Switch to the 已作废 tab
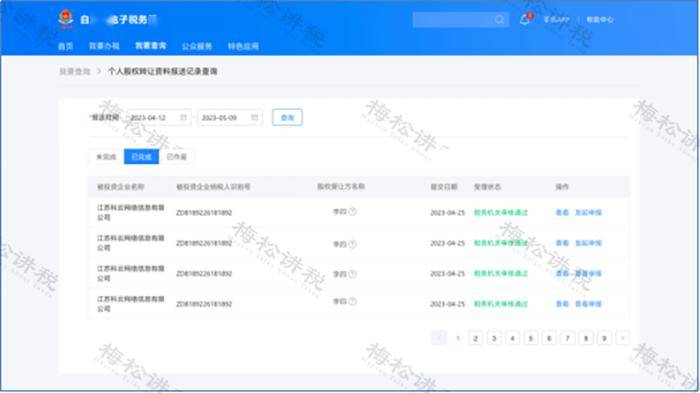 (177, 157)
